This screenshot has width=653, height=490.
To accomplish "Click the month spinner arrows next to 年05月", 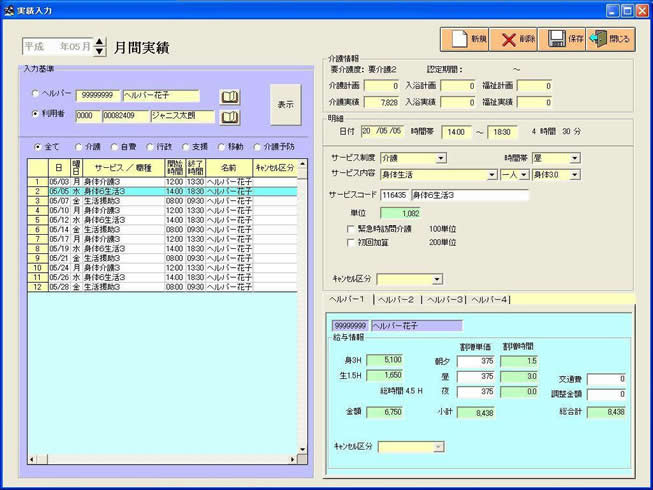I will (99, 47).
